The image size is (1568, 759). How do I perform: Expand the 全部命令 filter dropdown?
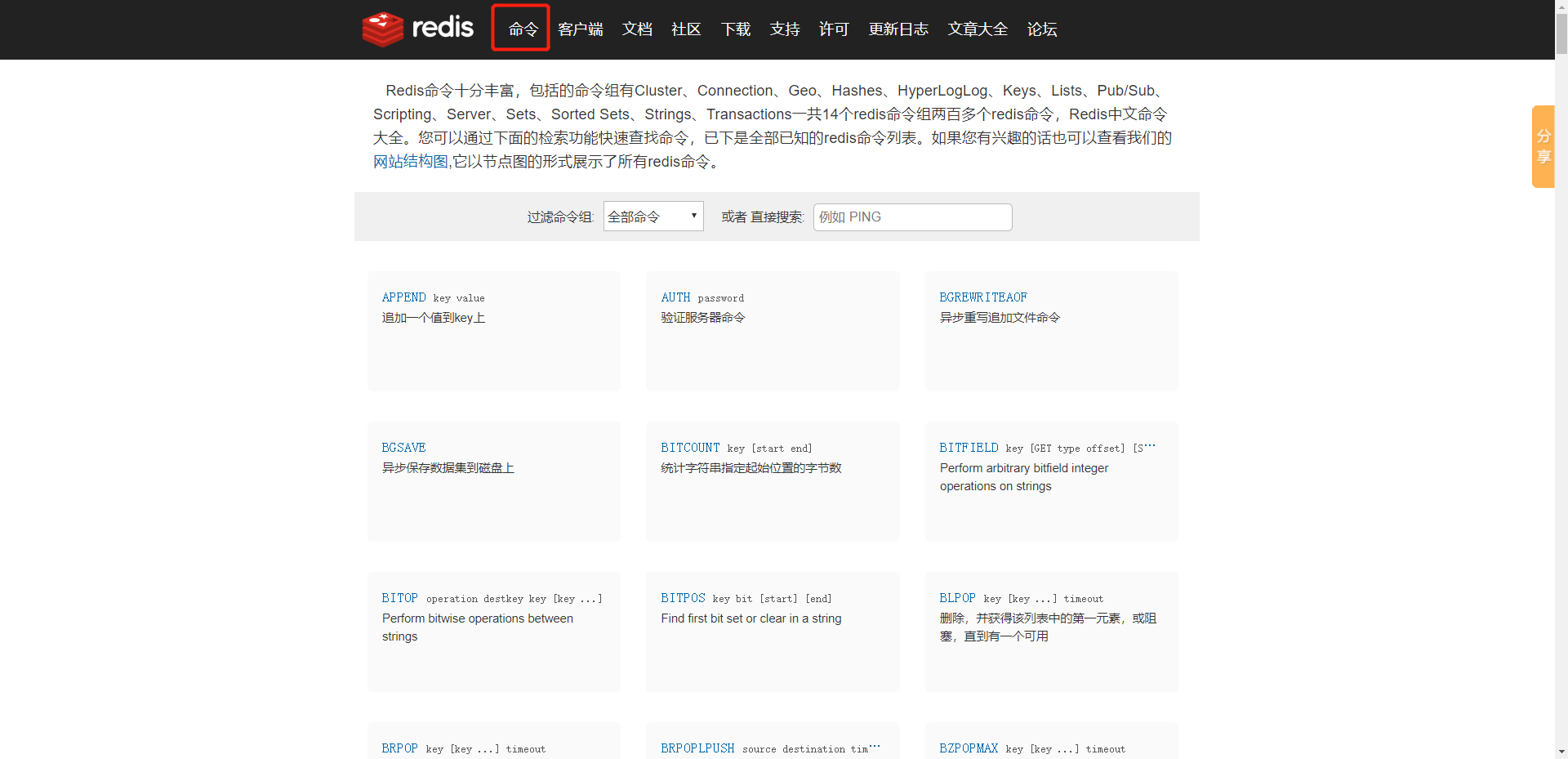(653, 217)
